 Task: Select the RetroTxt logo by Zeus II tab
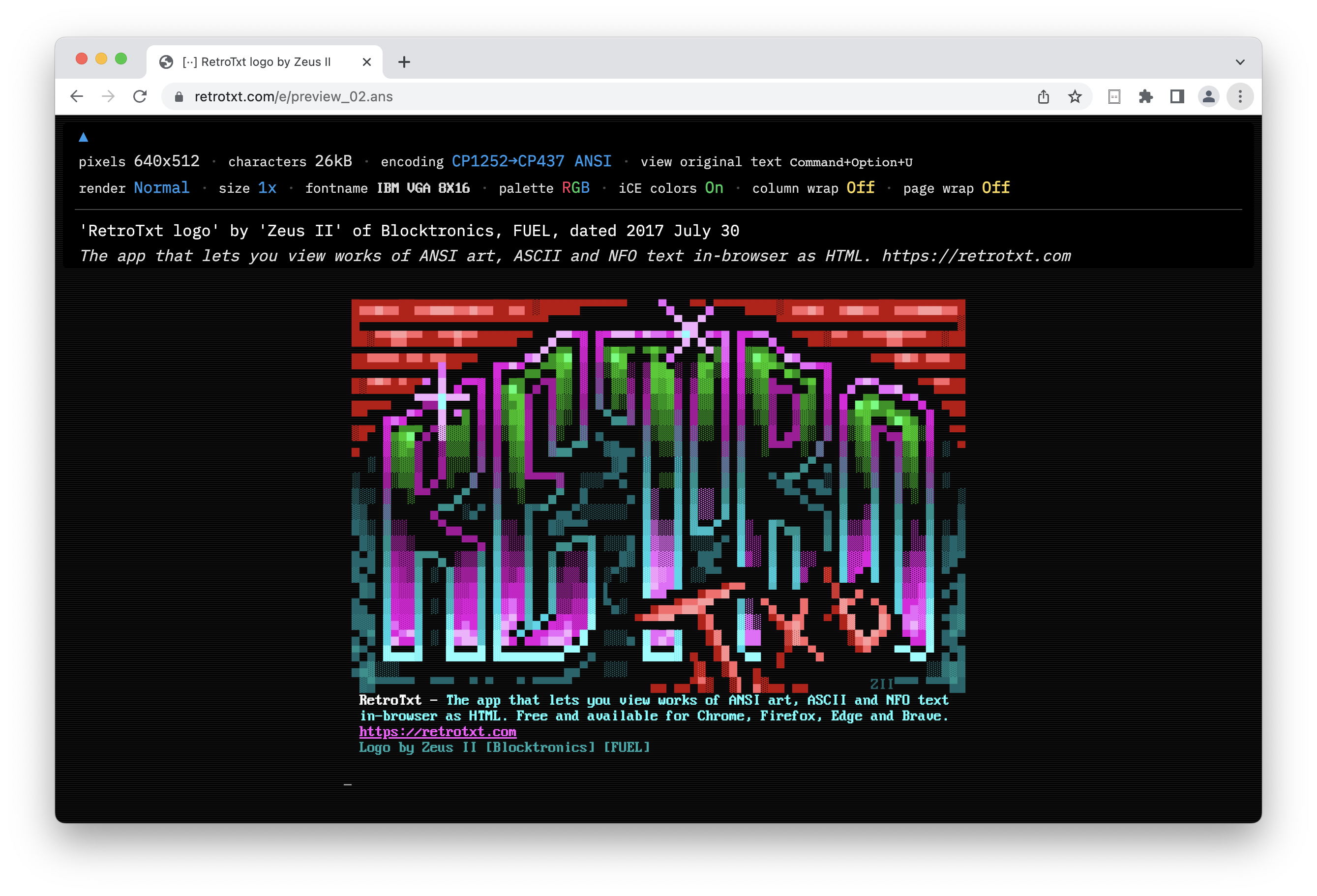click(265, 62)
